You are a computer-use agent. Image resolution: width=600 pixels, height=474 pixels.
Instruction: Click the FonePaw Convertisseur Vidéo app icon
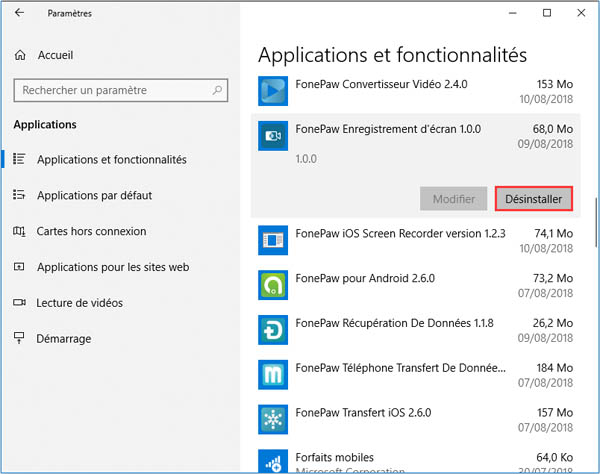(x=273, y=91)
